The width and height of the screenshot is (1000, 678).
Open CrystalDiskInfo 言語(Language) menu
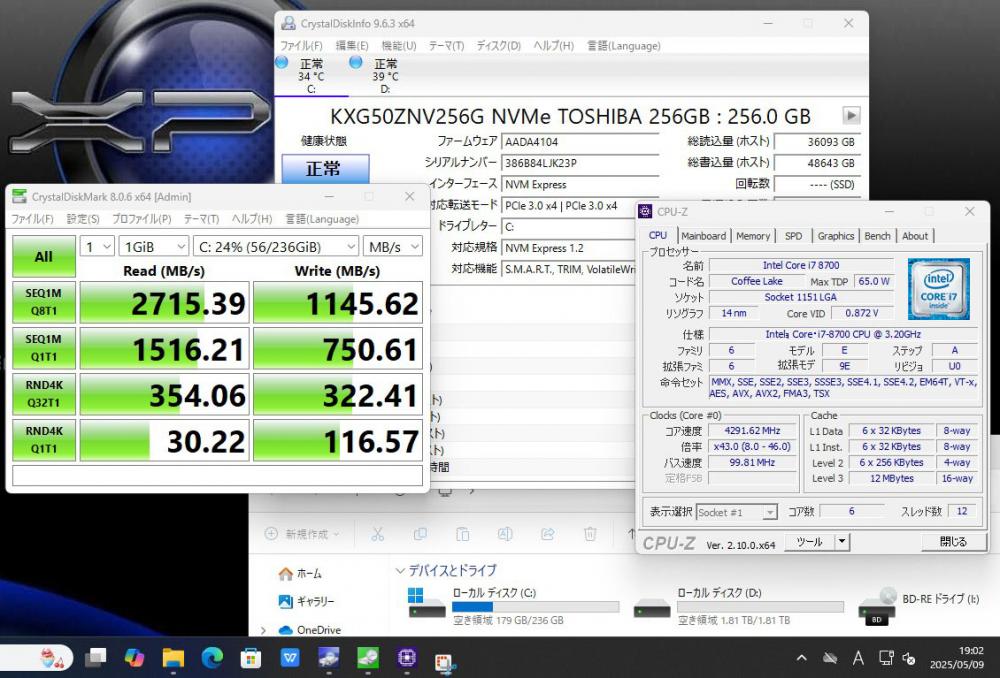pyautogui.click(x=624, y=46)
